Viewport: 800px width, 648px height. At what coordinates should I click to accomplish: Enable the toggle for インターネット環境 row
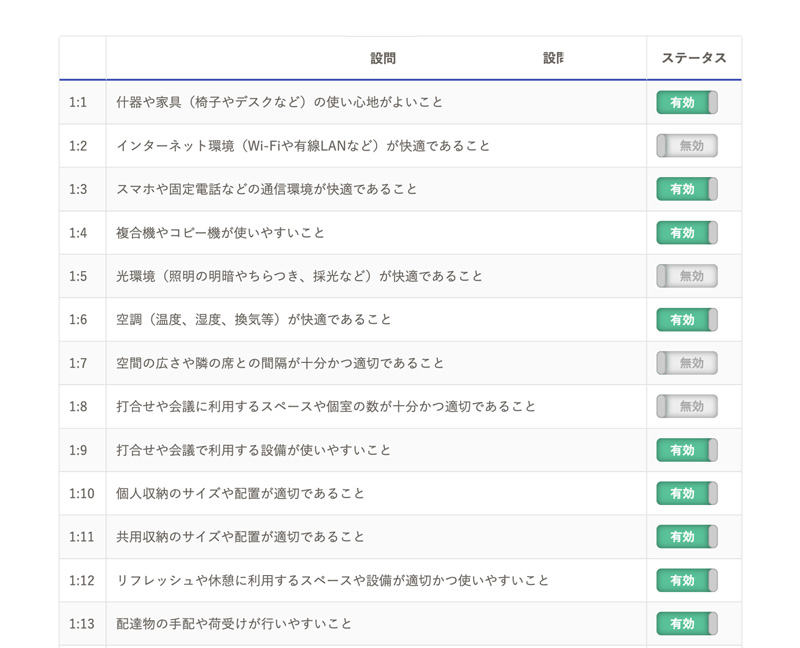(687, 146)
